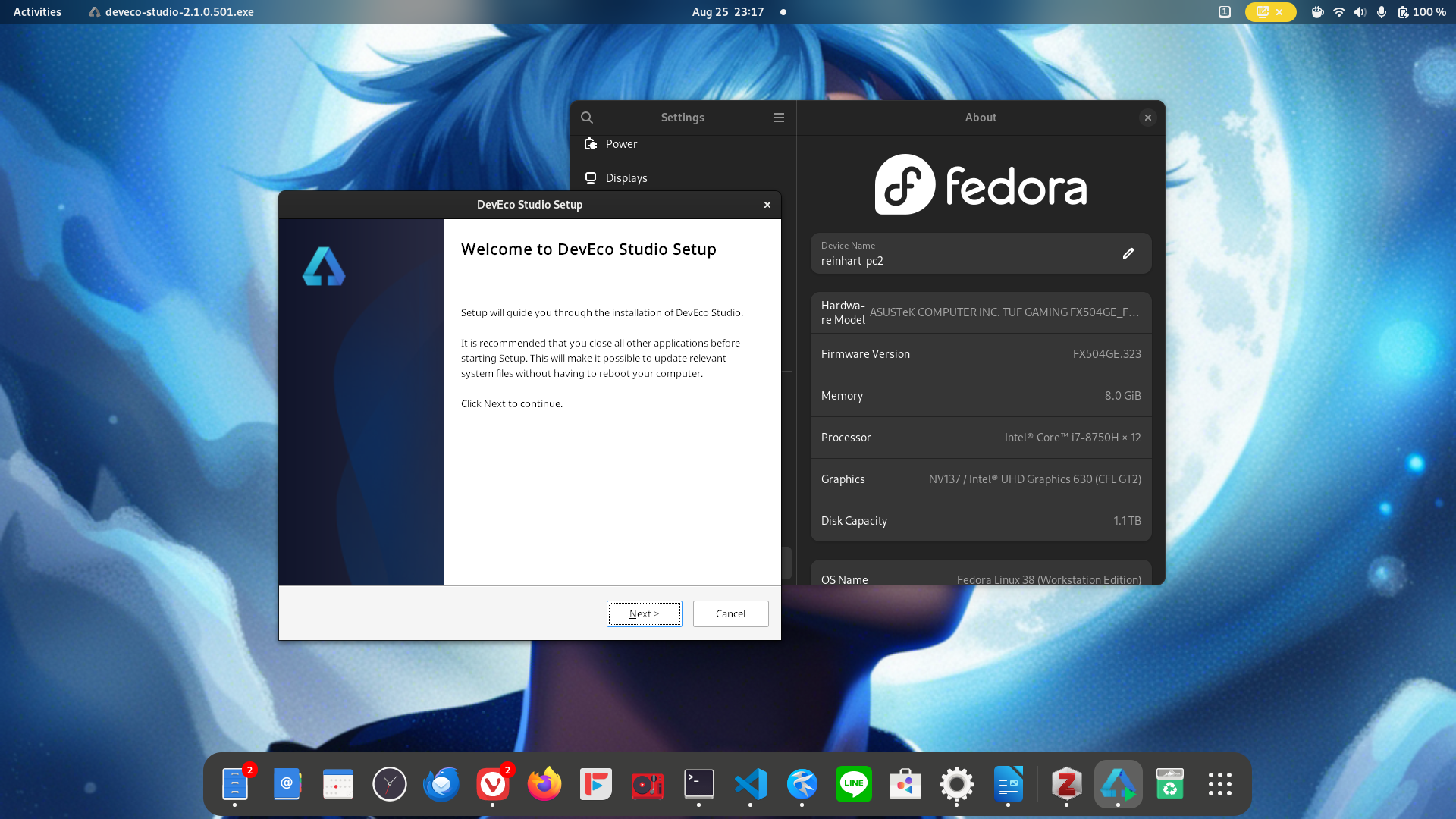Open Terminal from the dock
This screenshot has width=1456, height=819.
699,784
